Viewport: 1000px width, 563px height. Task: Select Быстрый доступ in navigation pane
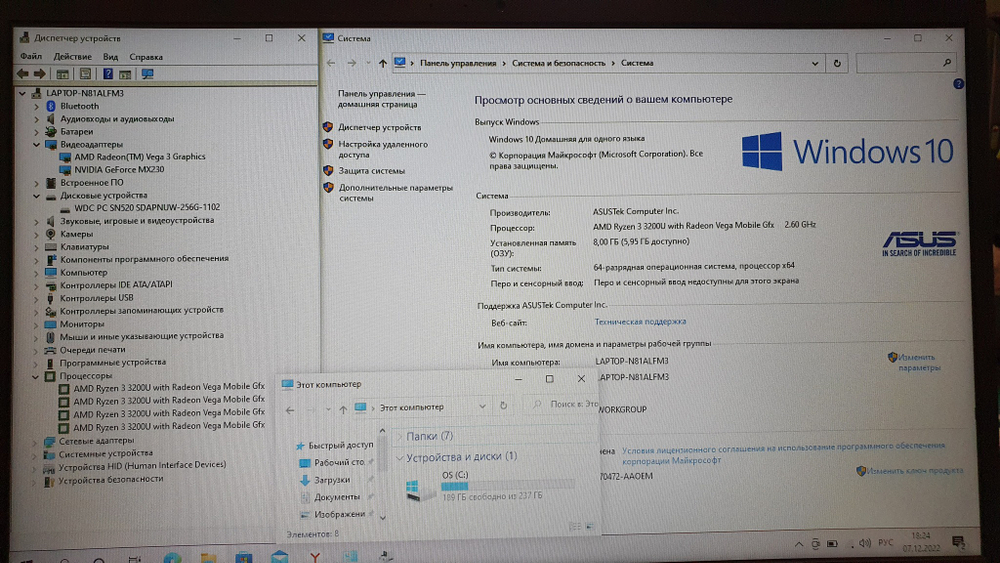click(x=341, y=445)
